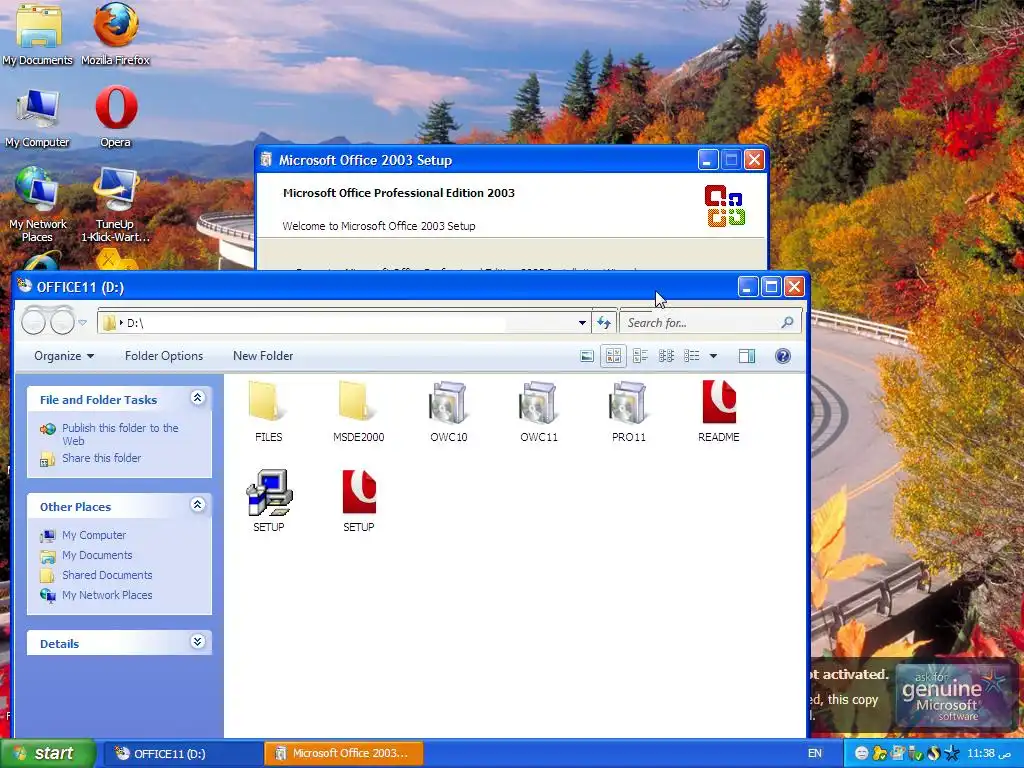1024x768 pixels.
Task: Close the Microsoft Office 2003 Setup window
Action: pyautogui.click(x=754, y=160)
